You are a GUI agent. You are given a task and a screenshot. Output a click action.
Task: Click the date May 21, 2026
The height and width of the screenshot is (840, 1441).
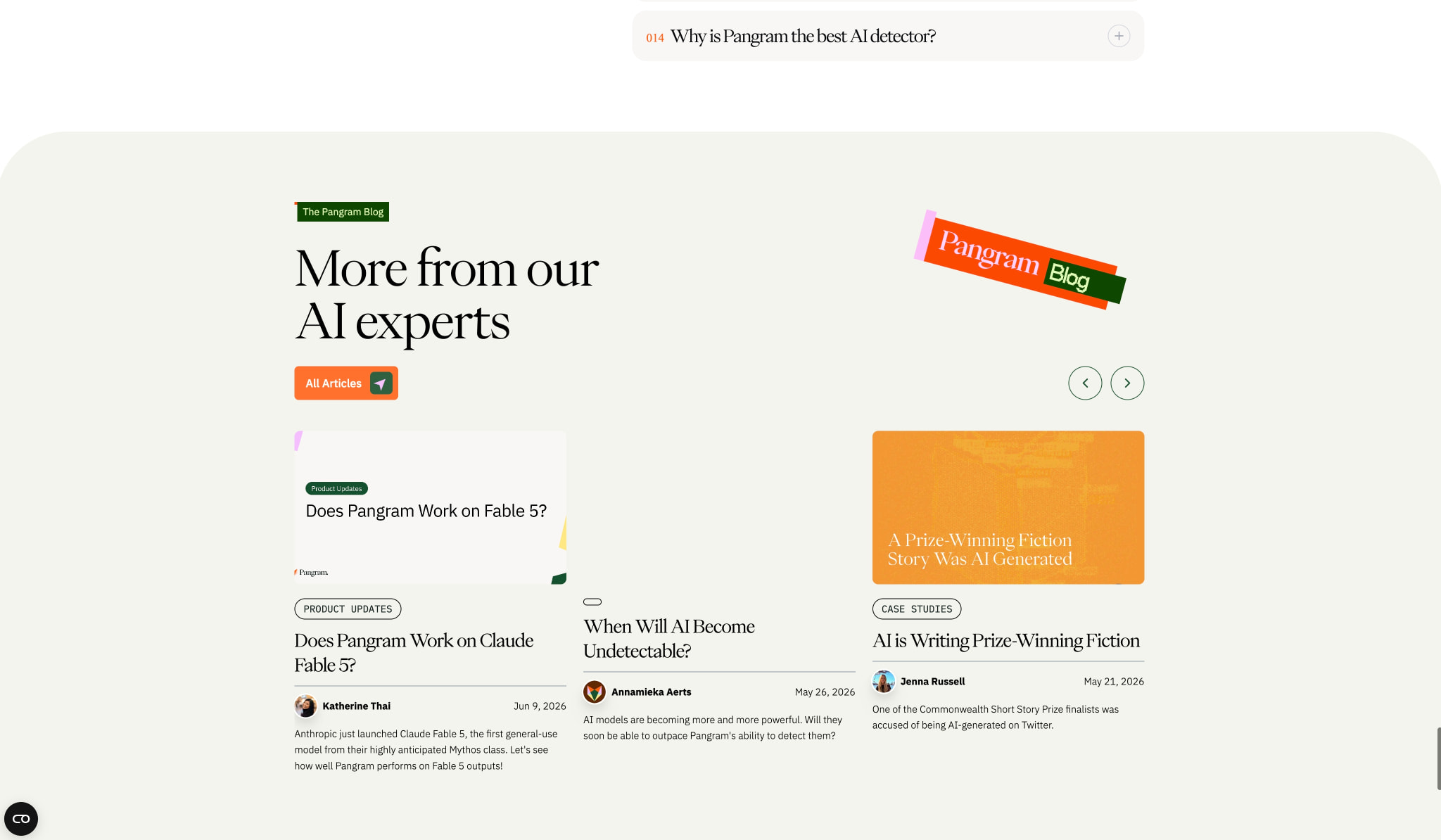pyautogui.click(x=1114, y=682)
